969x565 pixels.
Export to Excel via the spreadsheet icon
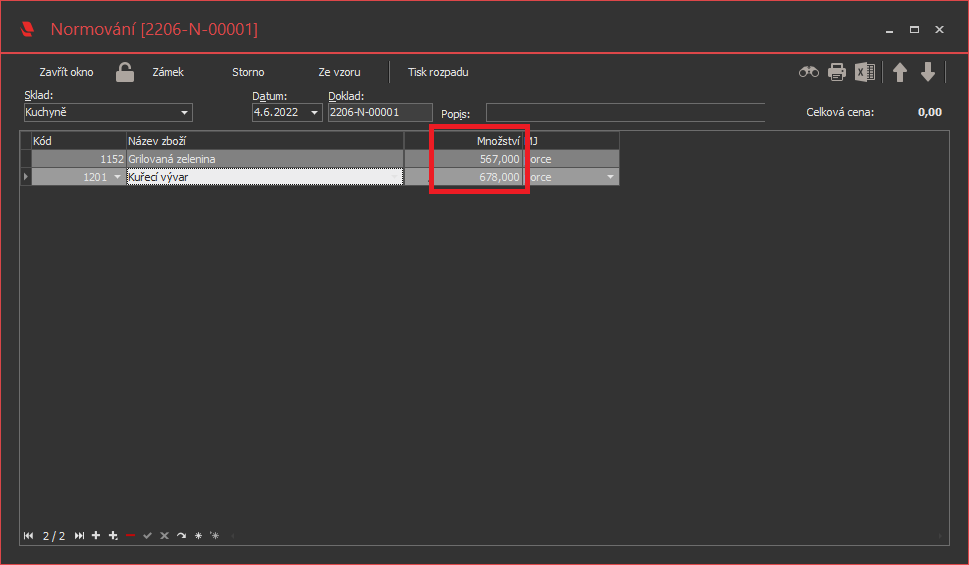tap(865, 72)
